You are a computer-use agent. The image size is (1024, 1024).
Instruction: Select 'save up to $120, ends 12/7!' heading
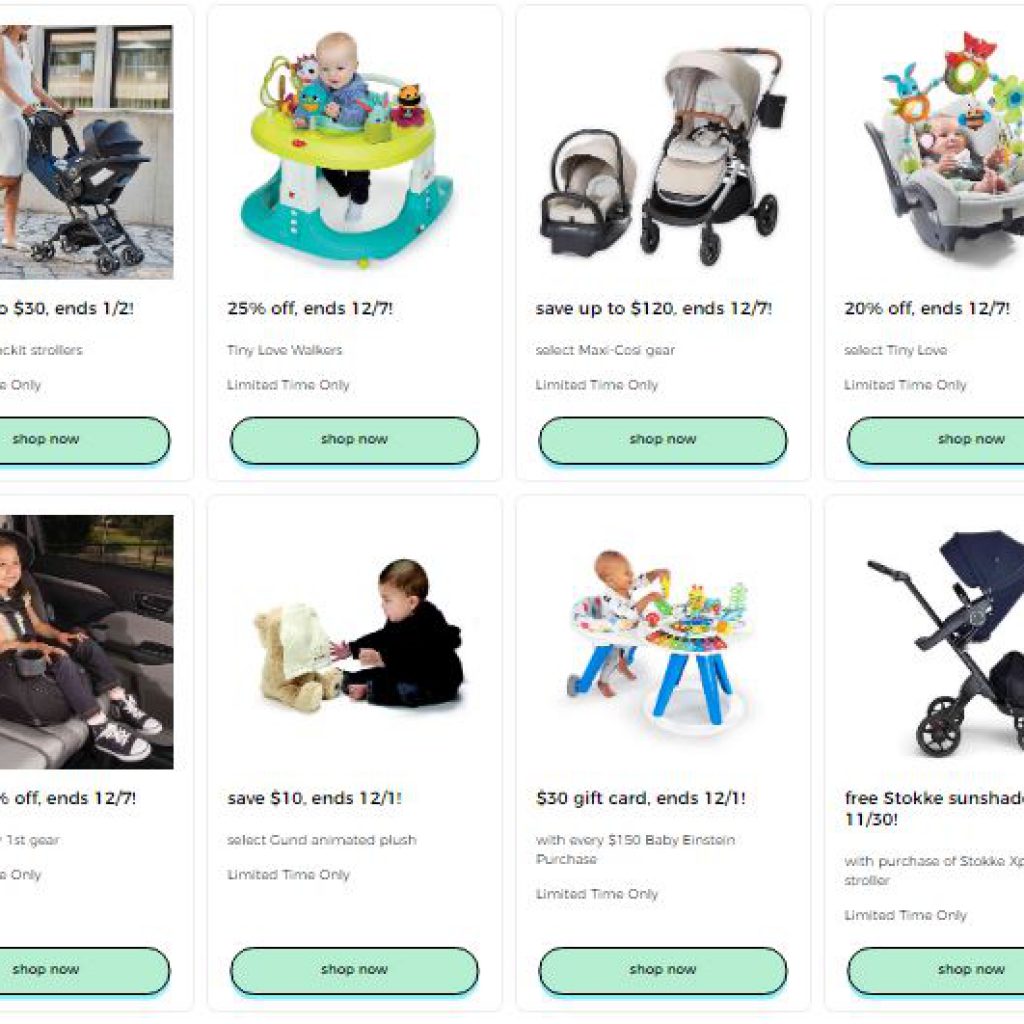pos(654,309)
